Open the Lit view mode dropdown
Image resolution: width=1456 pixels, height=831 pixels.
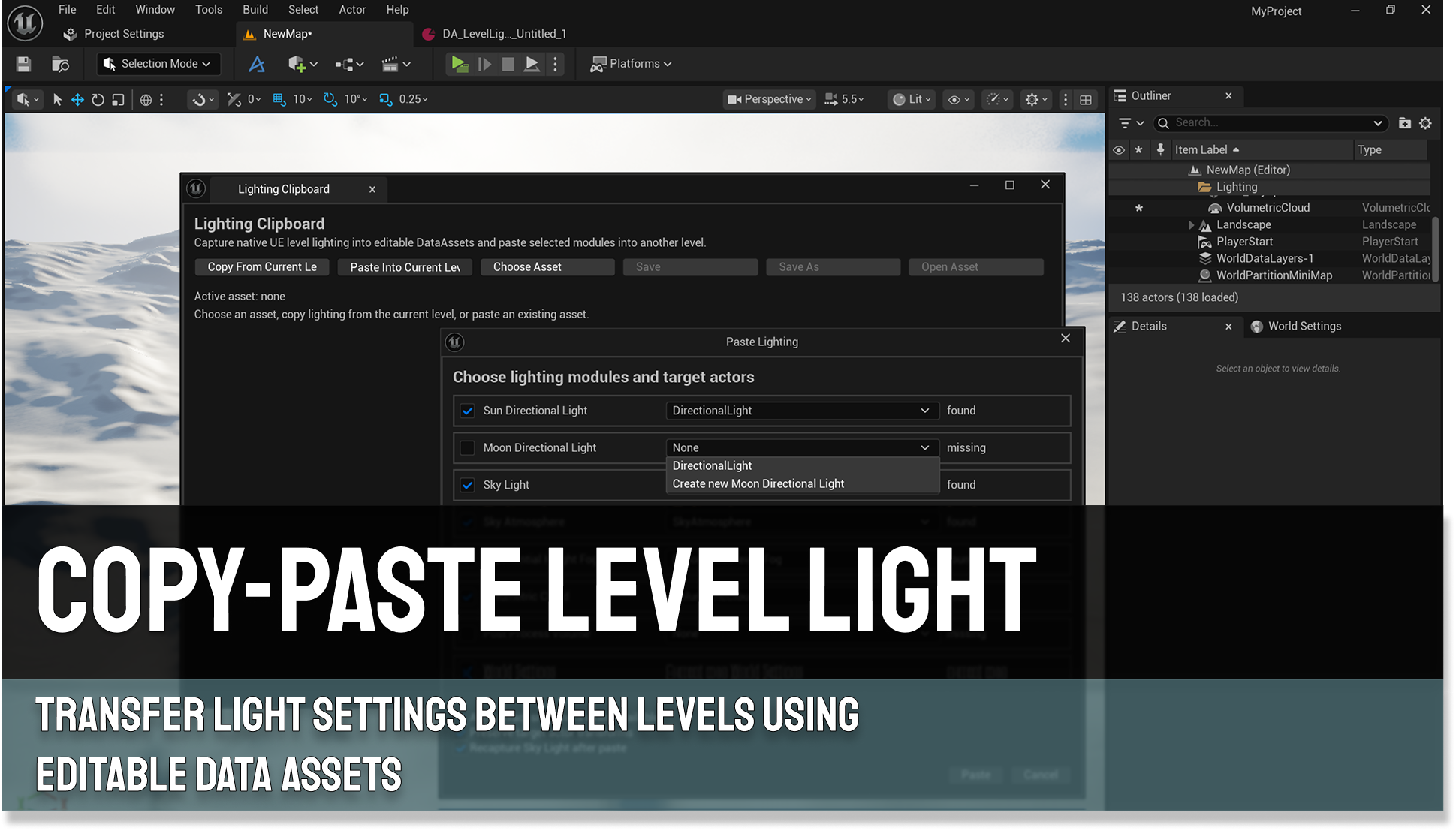point(912,99)
